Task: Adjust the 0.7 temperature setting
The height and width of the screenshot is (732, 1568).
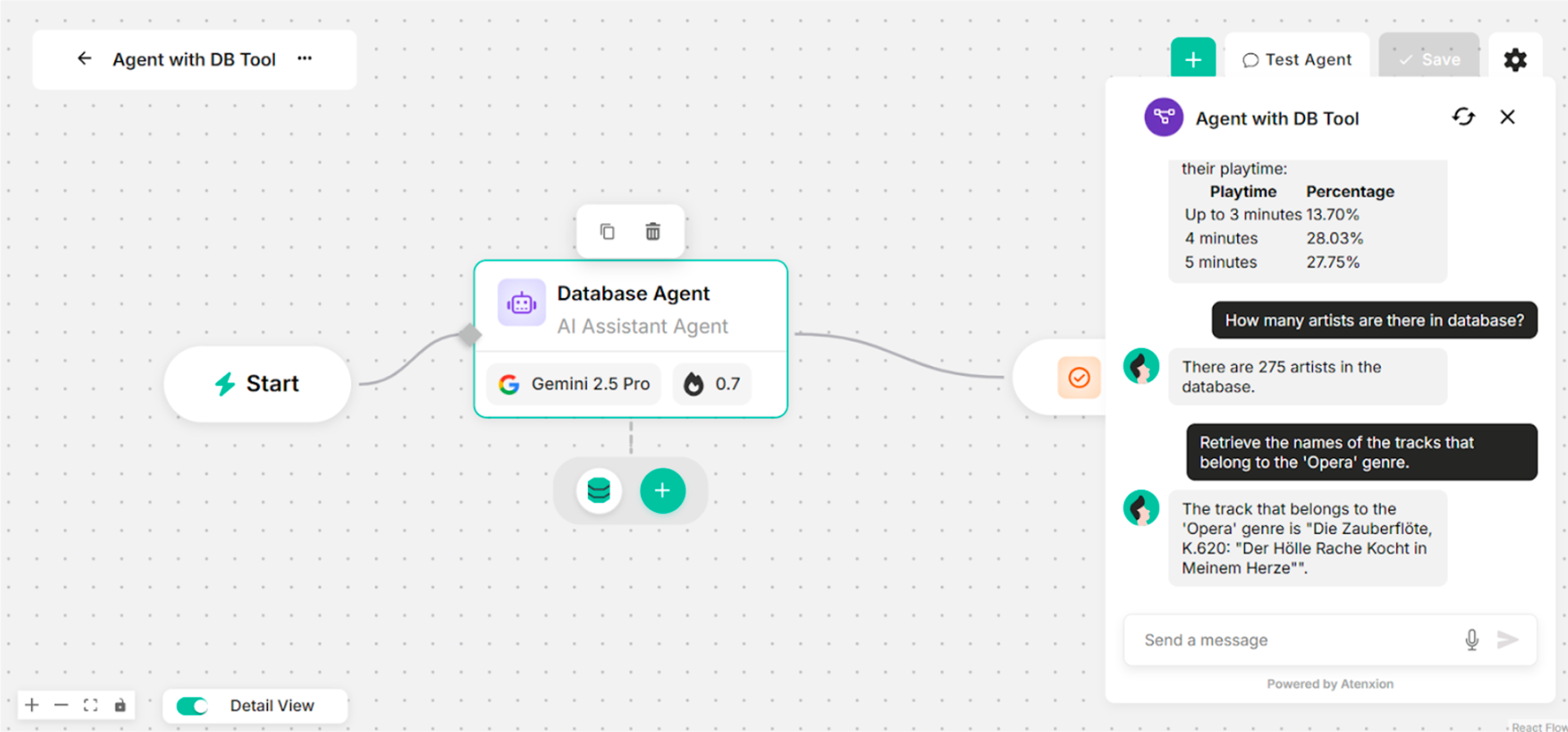Action: 712,383
